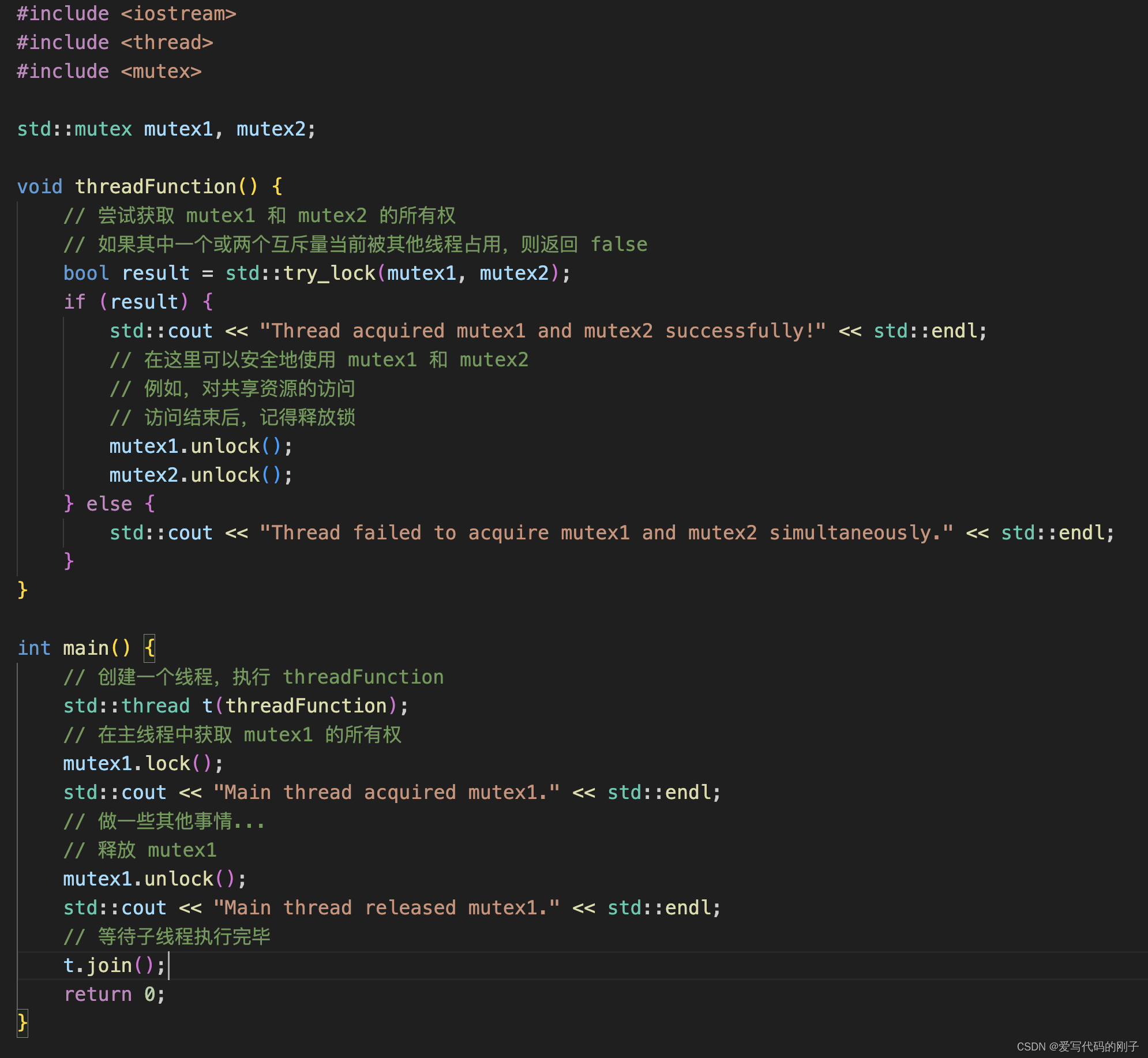Viewport: 1148px width, 1058px height.
Task: Click the 'mutex1.lock();' line
Action: (144, 764)
